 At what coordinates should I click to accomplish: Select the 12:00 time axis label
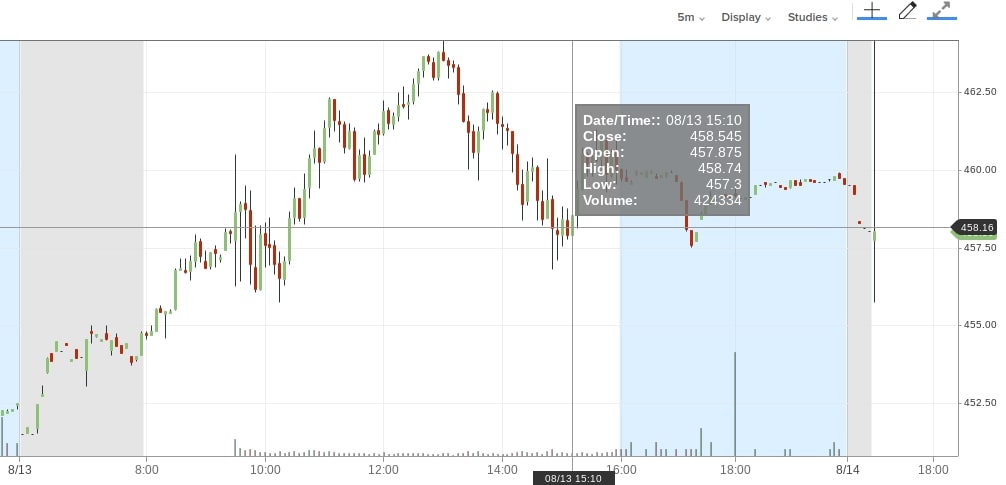[x=383, y=469]
